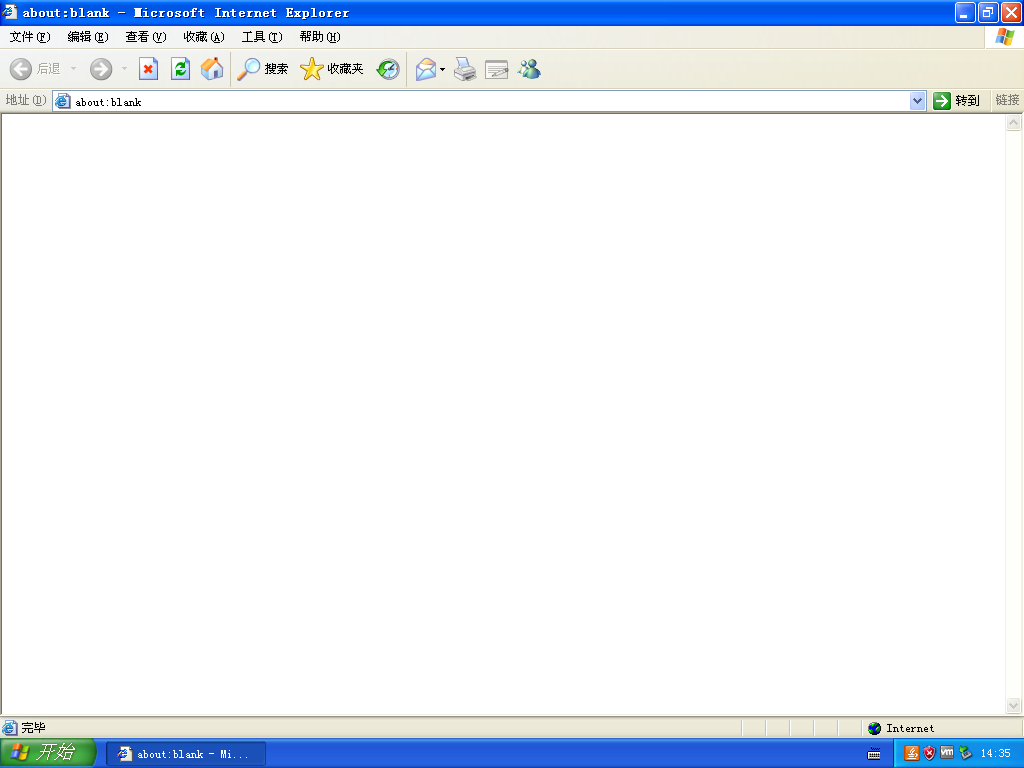1024x768 pixels.
Task: Open the 开始 Start button
Action: click(48, 752)
